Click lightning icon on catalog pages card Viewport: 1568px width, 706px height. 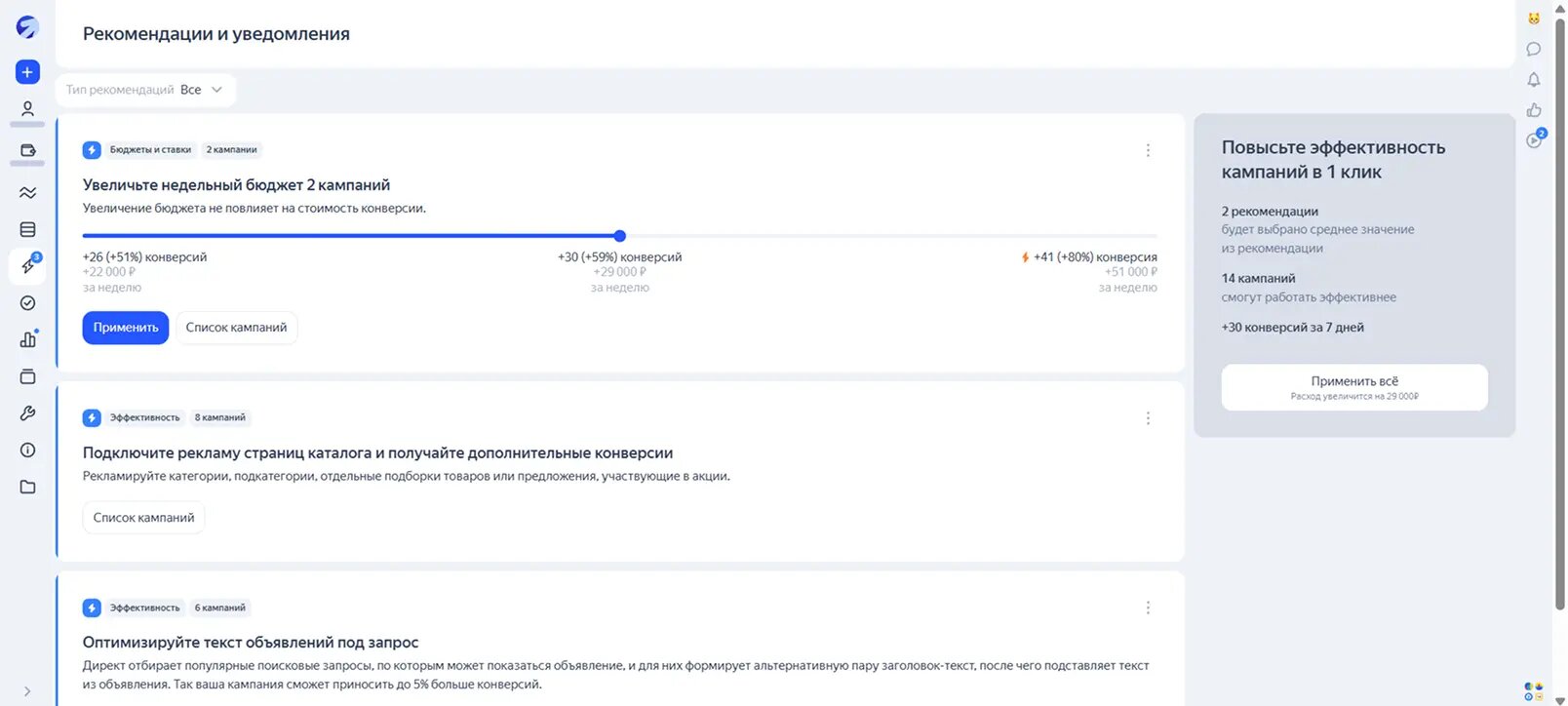tap(92, 418)
